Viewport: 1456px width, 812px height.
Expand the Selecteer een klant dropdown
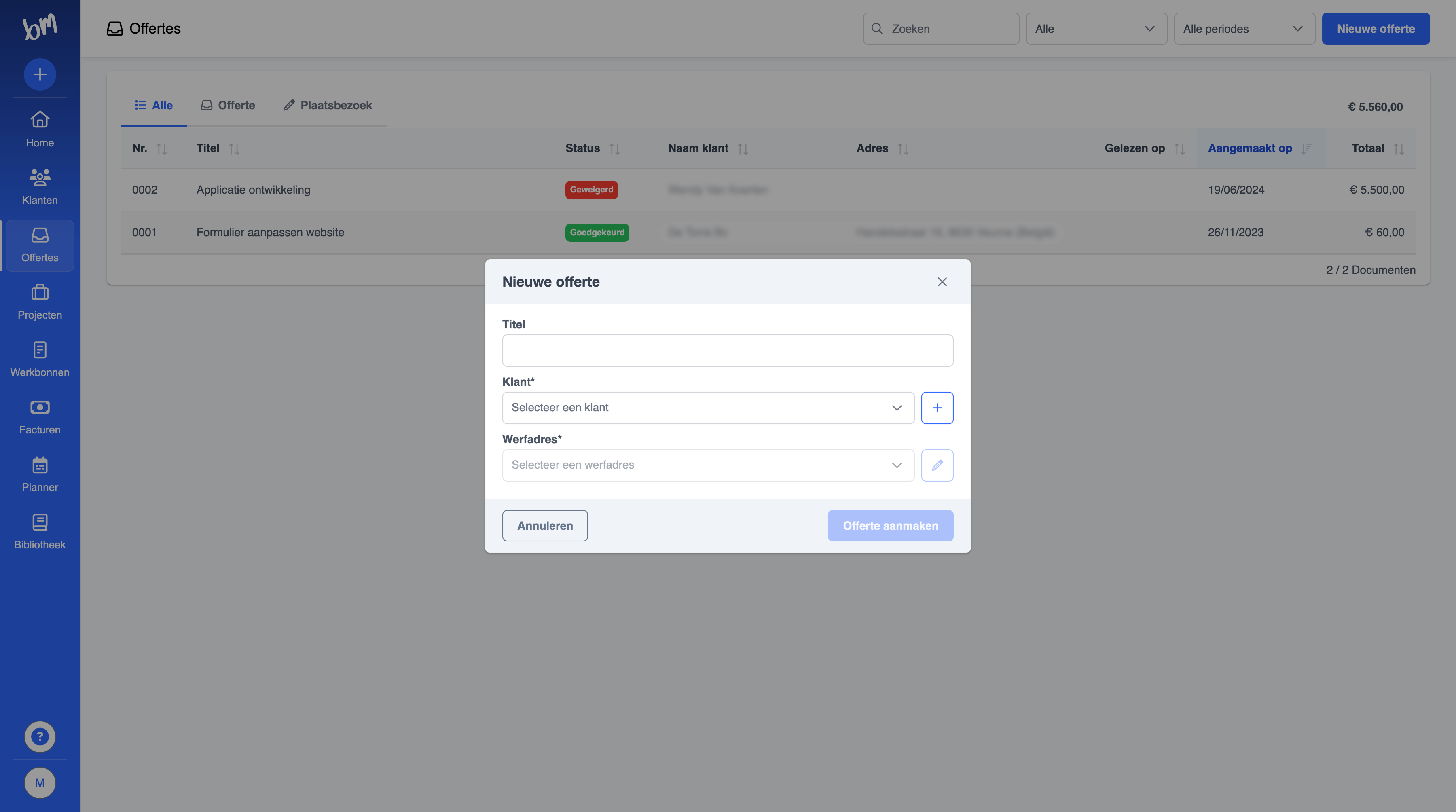coord(708,407)
